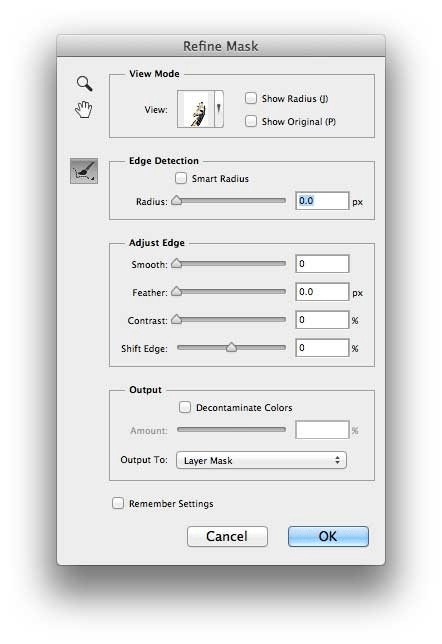Click the Radius px value field

(x=322, y=201)
